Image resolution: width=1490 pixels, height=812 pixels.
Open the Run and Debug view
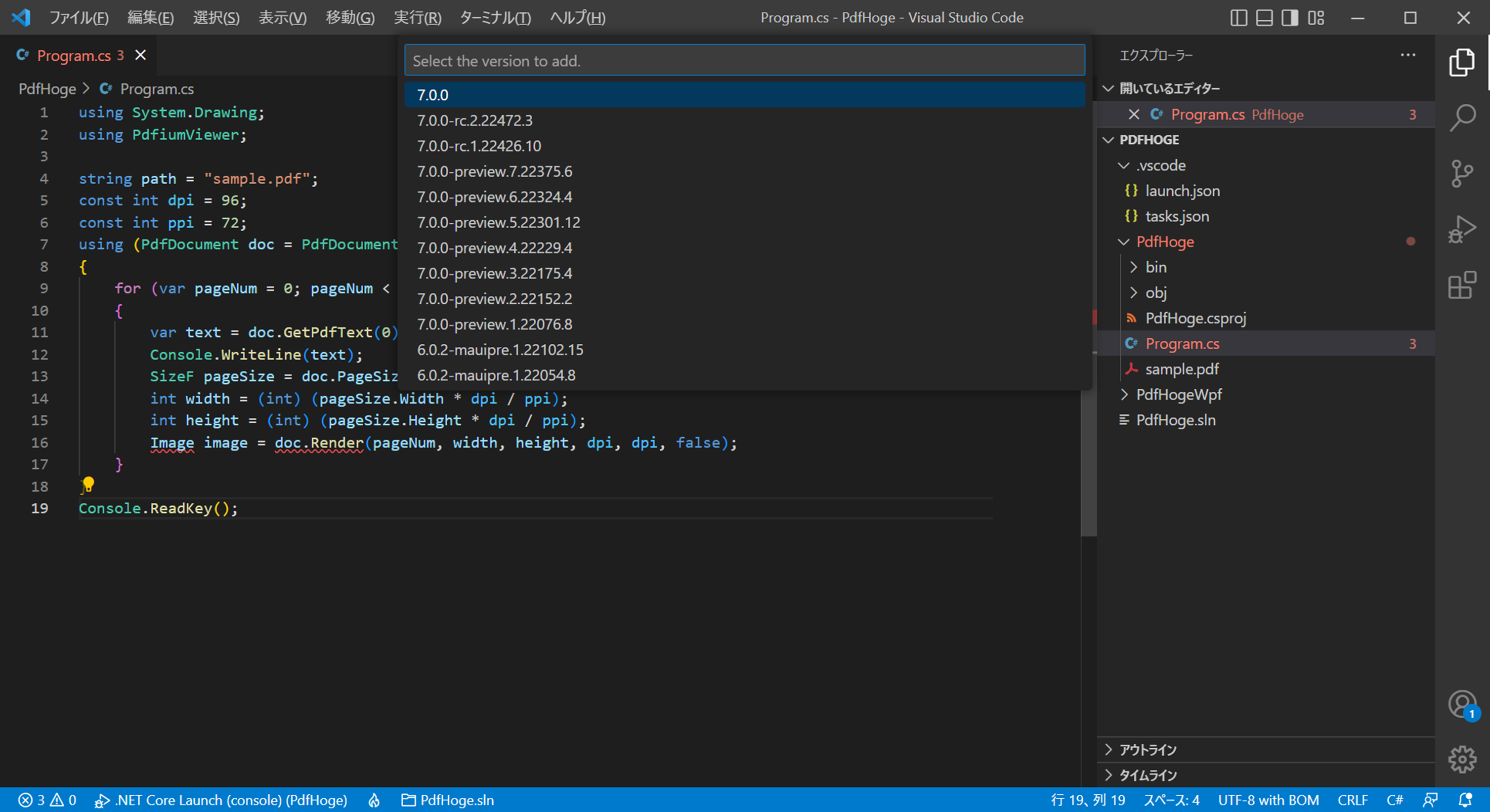pos(1462,229)
